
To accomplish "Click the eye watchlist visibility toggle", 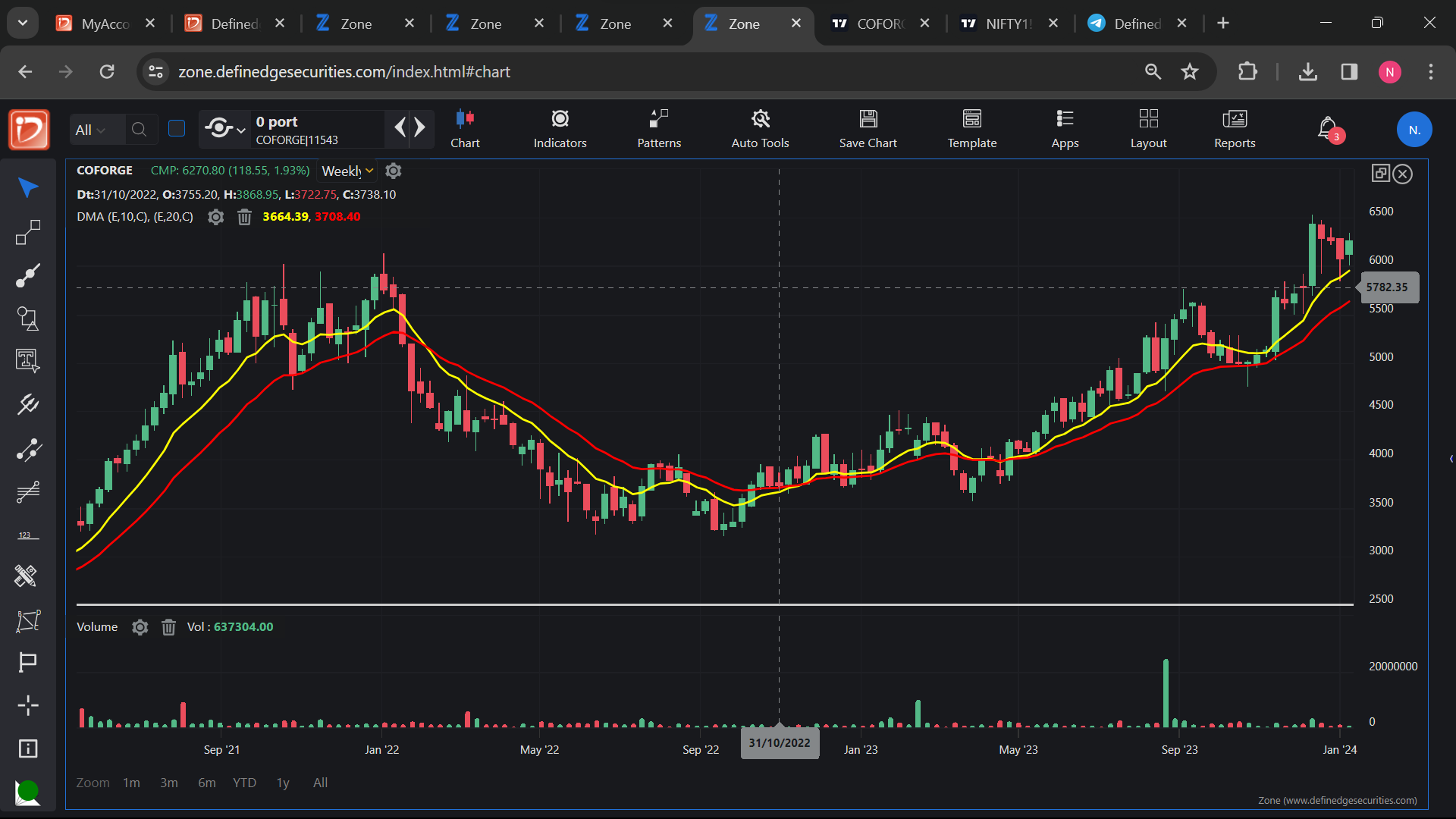I will point(219,129).
